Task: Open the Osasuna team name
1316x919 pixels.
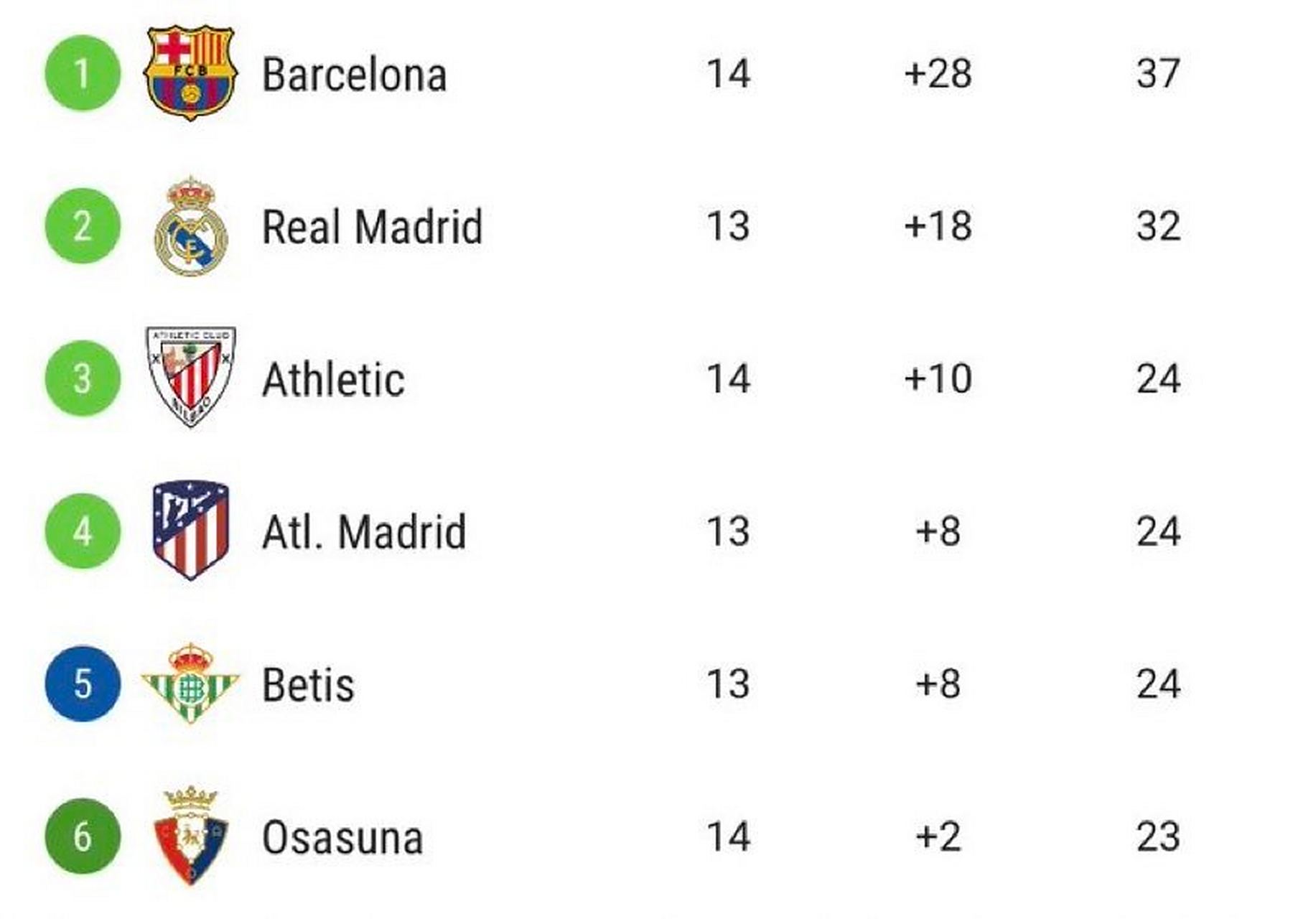Action: pos(342,837)
